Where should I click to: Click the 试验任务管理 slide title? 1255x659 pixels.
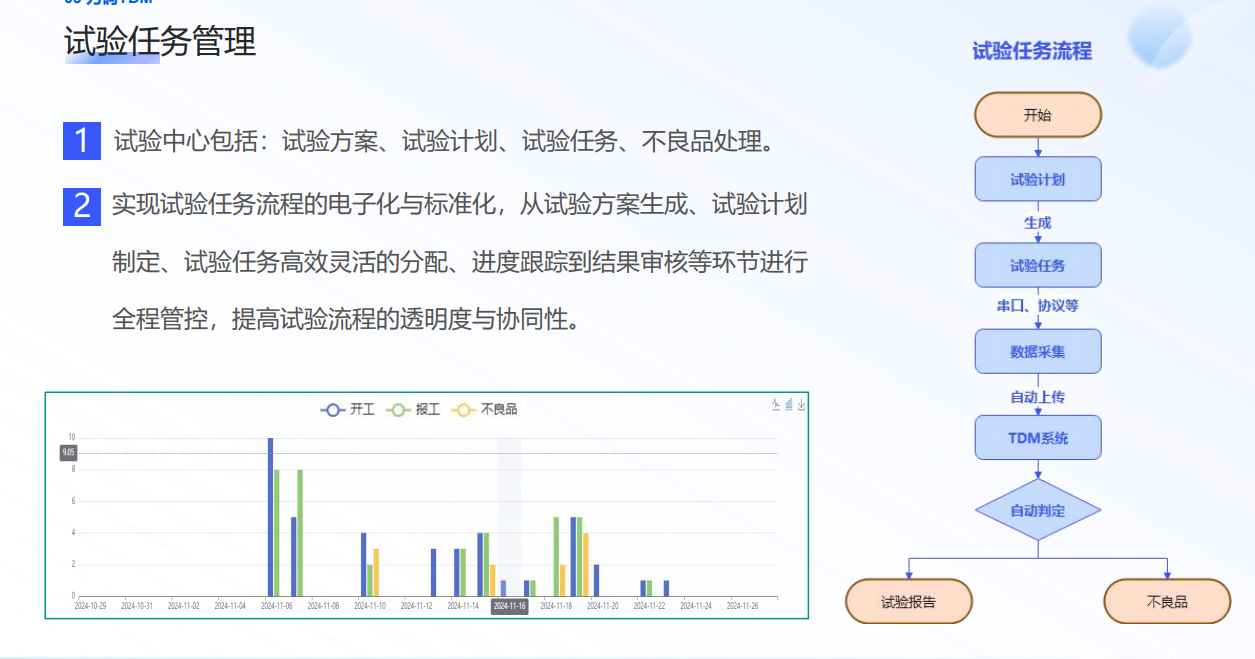point(160,42)
